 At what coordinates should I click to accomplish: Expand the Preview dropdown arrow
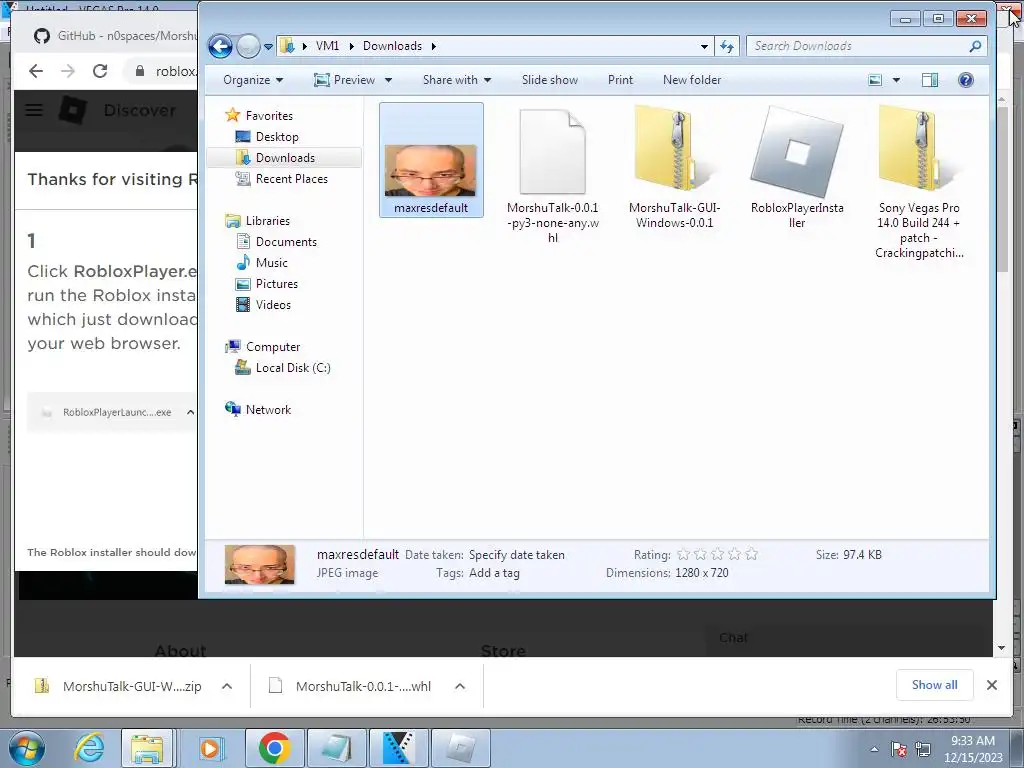[x=389, y=80]
